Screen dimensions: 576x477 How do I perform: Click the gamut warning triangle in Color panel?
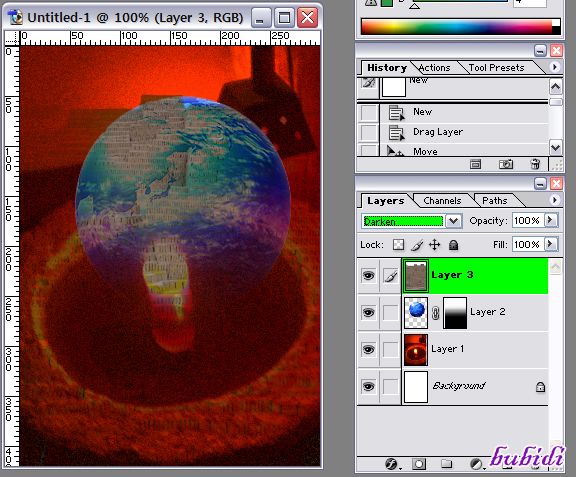coord(371,2)
